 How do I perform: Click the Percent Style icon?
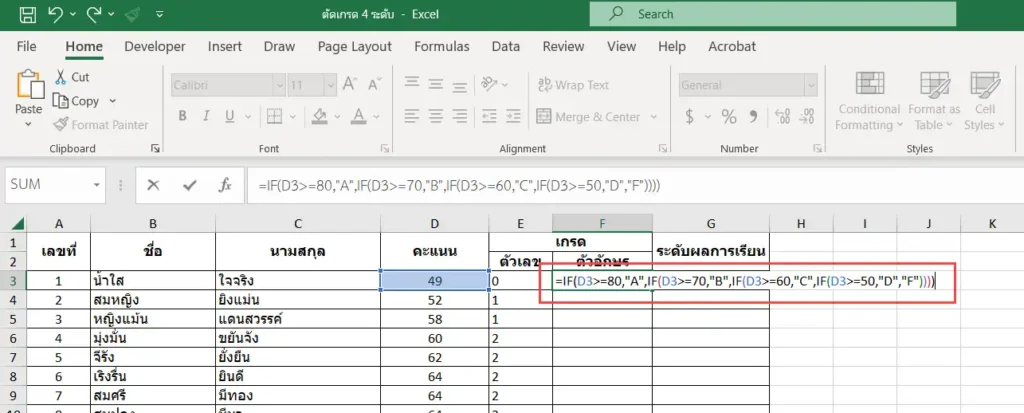point(729,116)
